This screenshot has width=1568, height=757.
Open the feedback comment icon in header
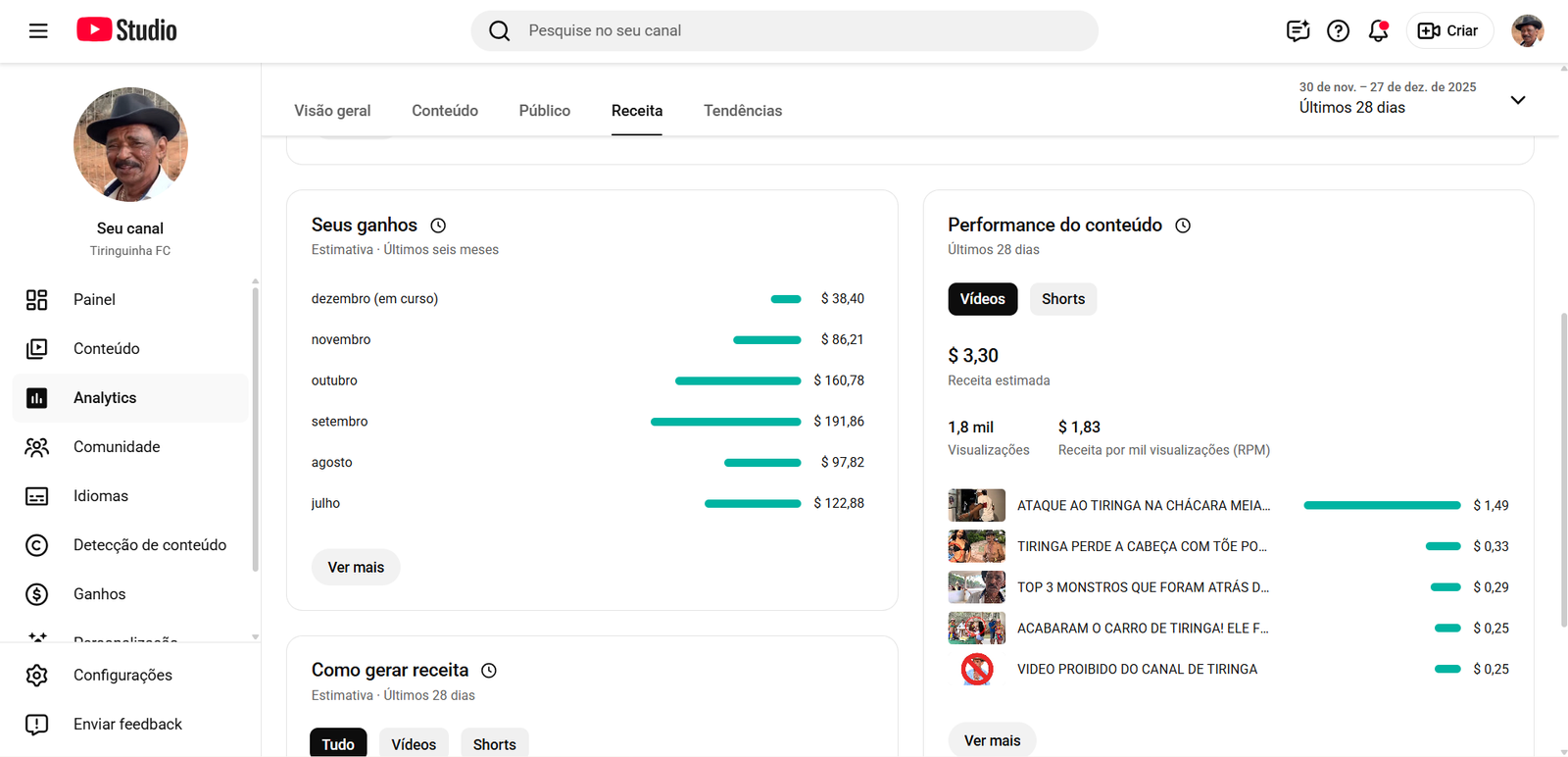[1298, 30]
